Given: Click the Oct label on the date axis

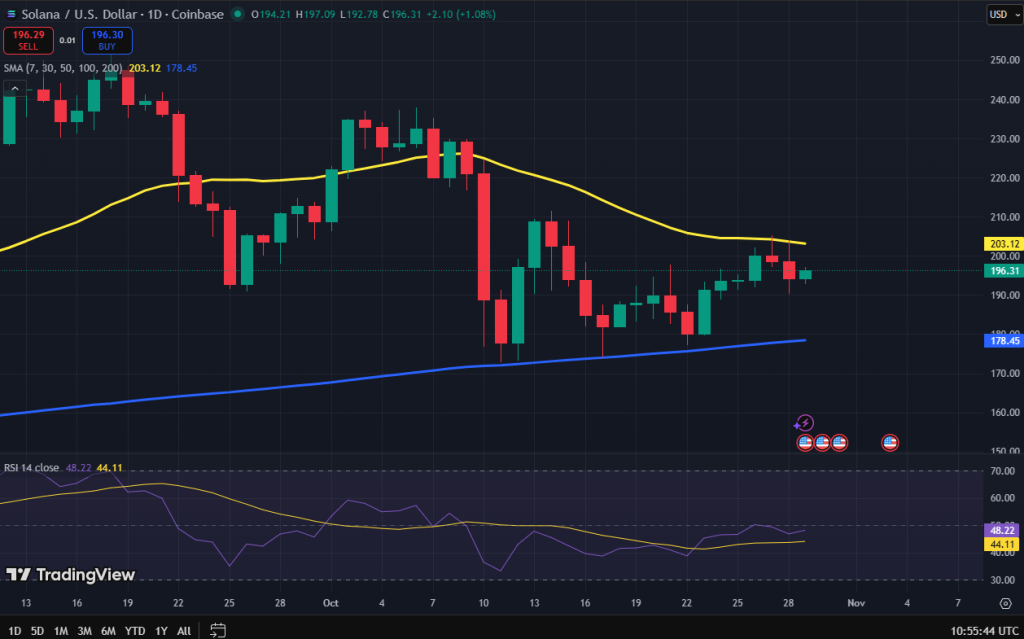Looking at the screenshot, I should pyautogui.click(x=330, y=603).
